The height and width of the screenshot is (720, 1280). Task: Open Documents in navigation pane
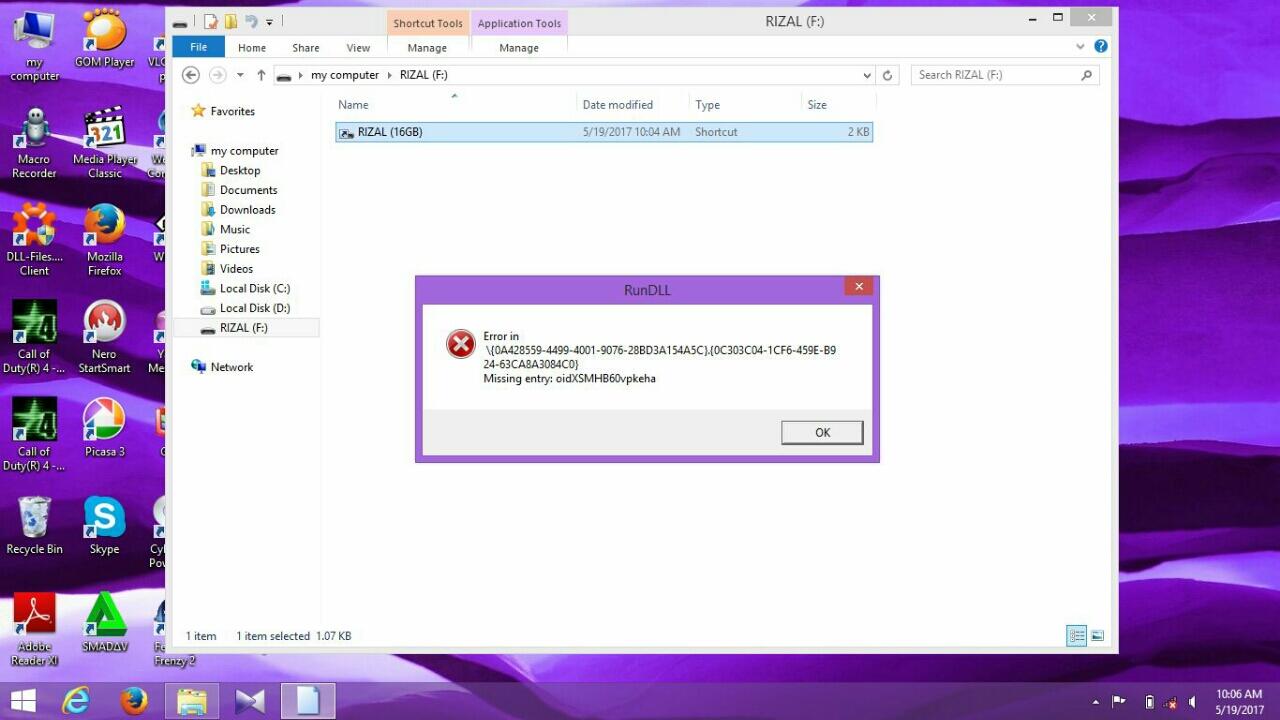coord(248,190)
